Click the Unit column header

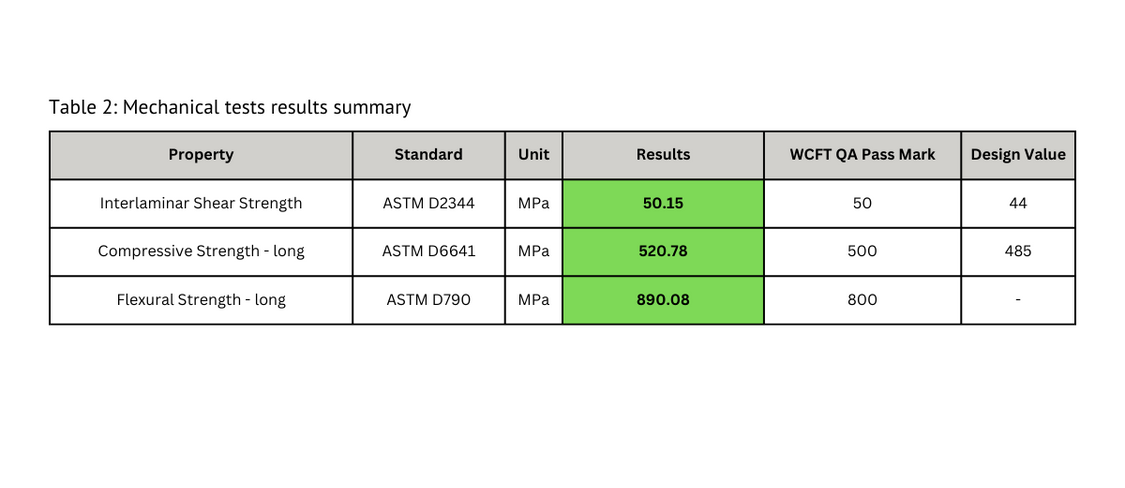coord(533,155)
